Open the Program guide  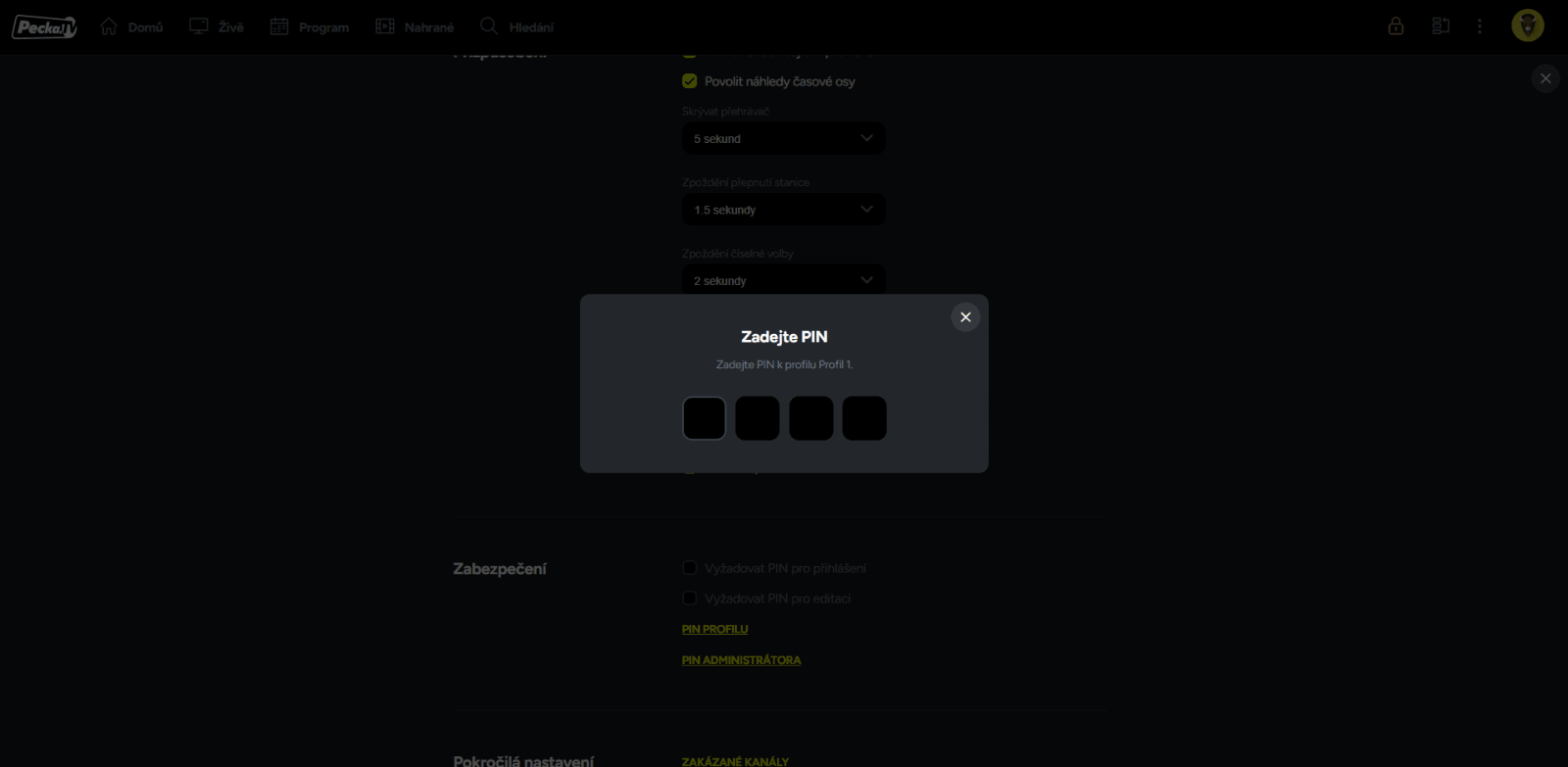pyautogui.click(x=310, y=27)
